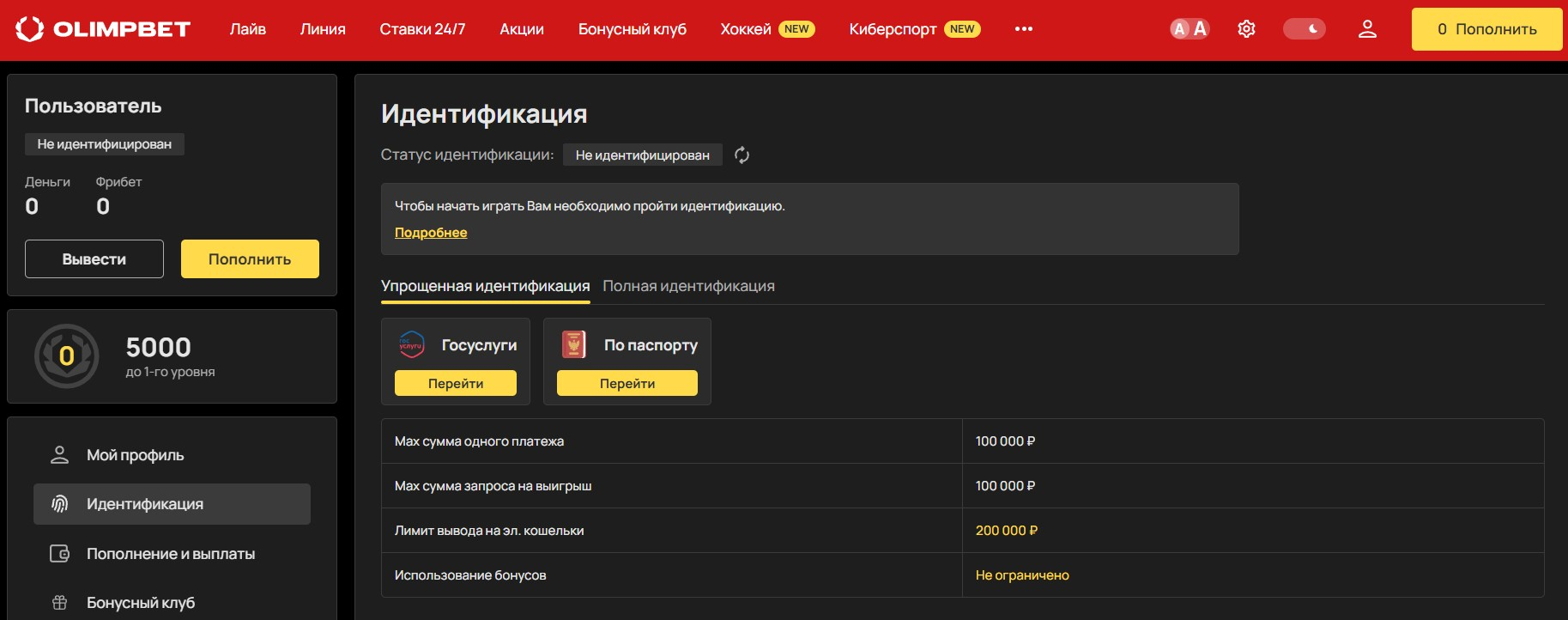This screenshot has width=1568, height=620.
Task: Open Бонусный клуб in top menu
Action: (633, 29)
